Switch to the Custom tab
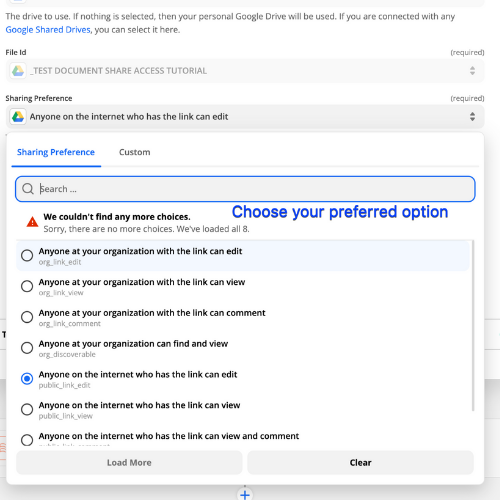Image resolution: width=500 pixels, height=500 pixels. click(135, 152)
